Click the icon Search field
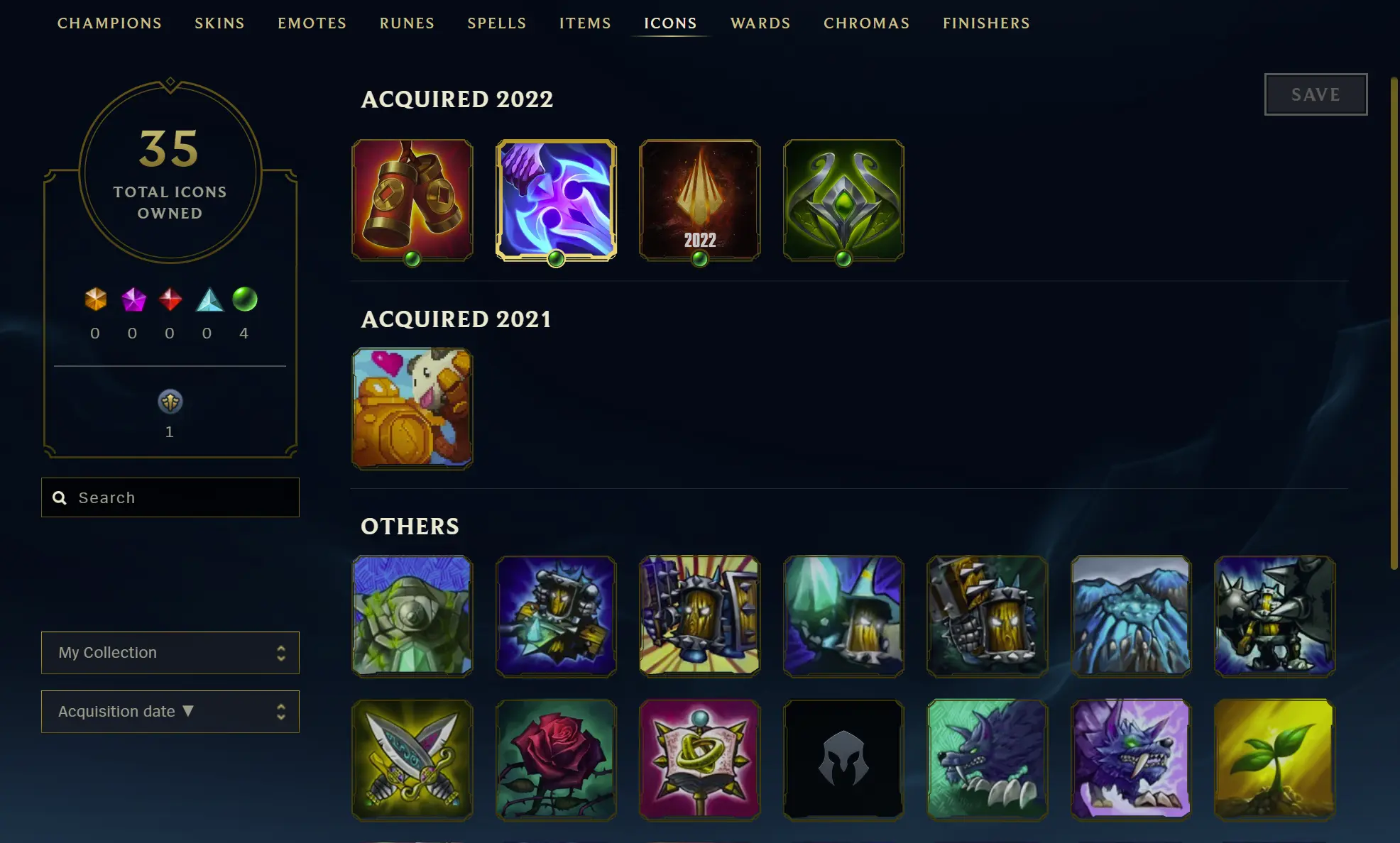 (x=170, y=497)
